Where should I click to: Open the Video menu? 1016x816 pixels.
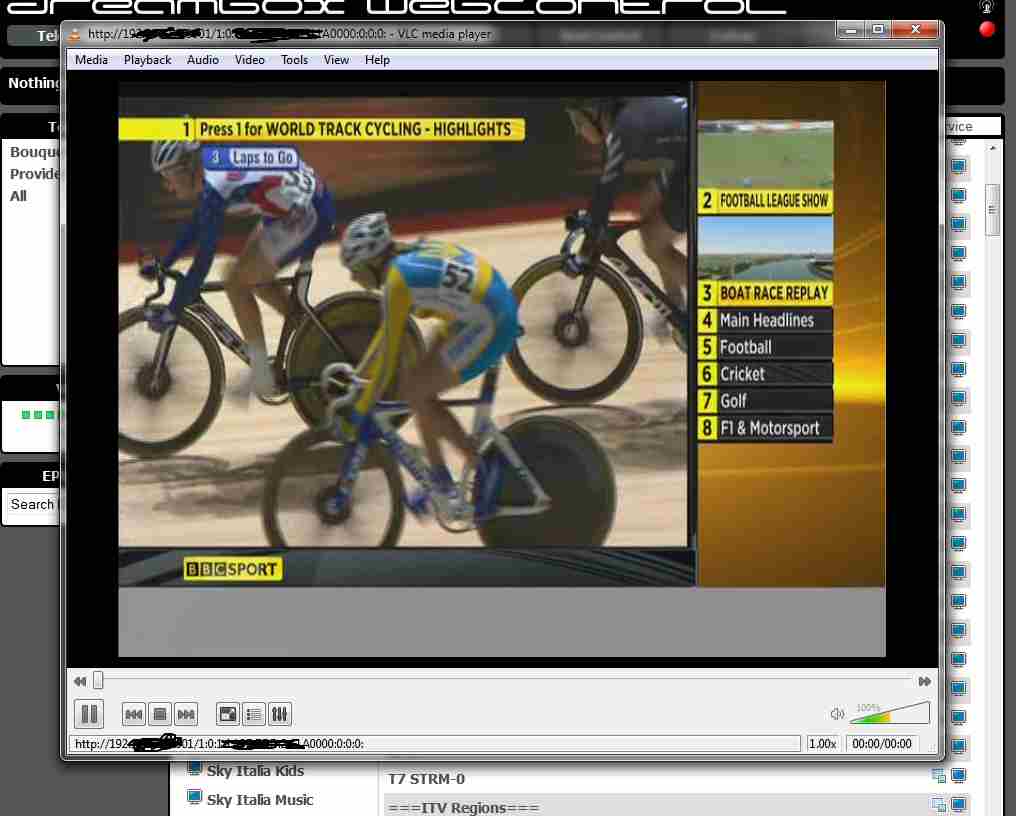click(x=249, y=60)
